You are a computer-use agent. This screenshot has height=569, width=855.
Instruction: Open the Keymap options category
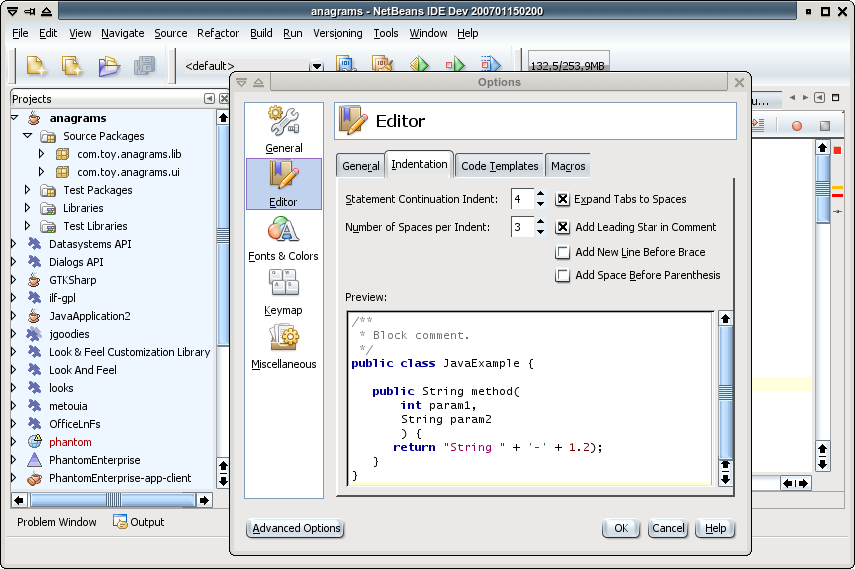284,292
